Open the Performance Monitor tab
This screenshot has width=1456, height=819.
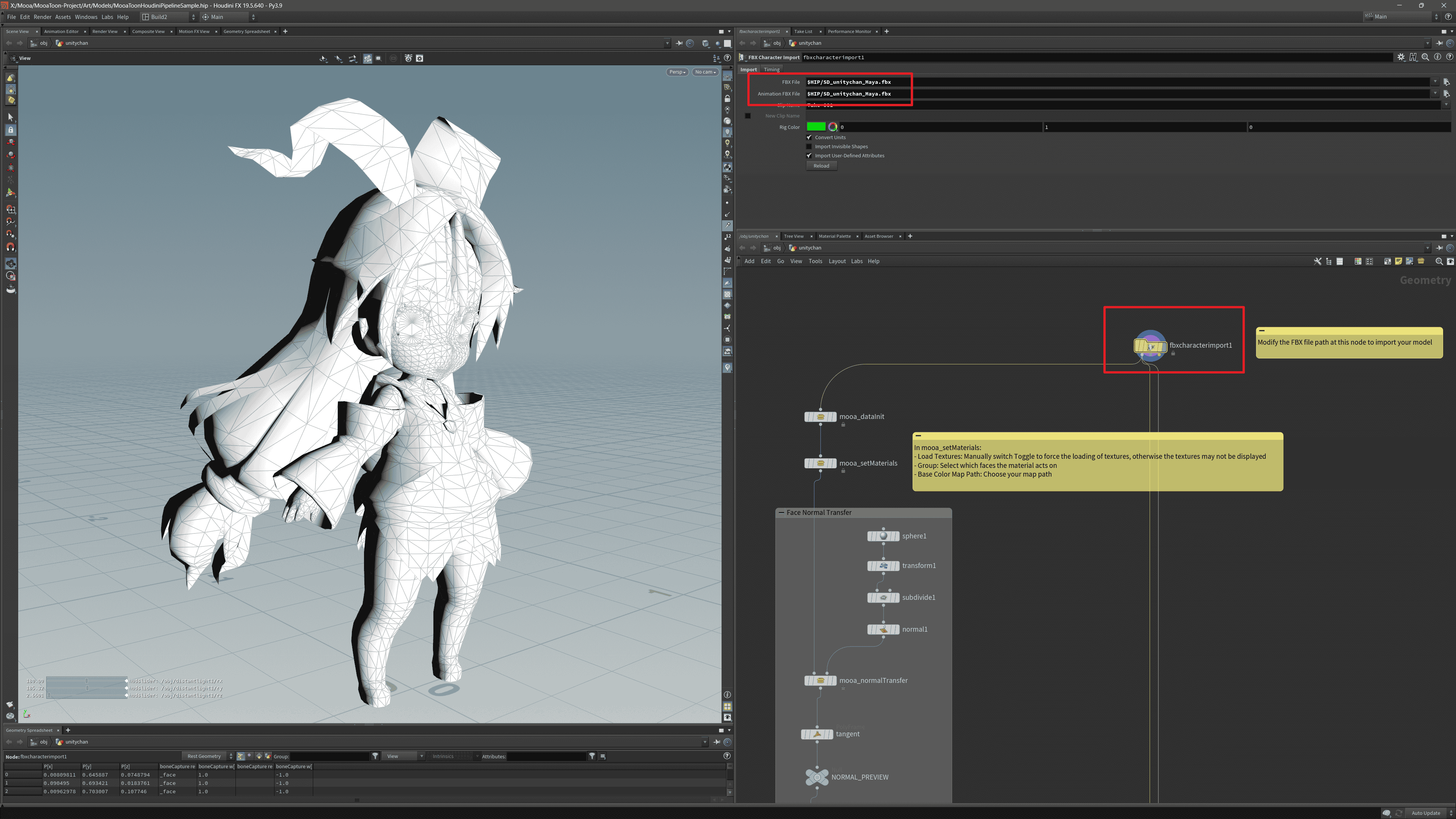(x=849, y=31)
